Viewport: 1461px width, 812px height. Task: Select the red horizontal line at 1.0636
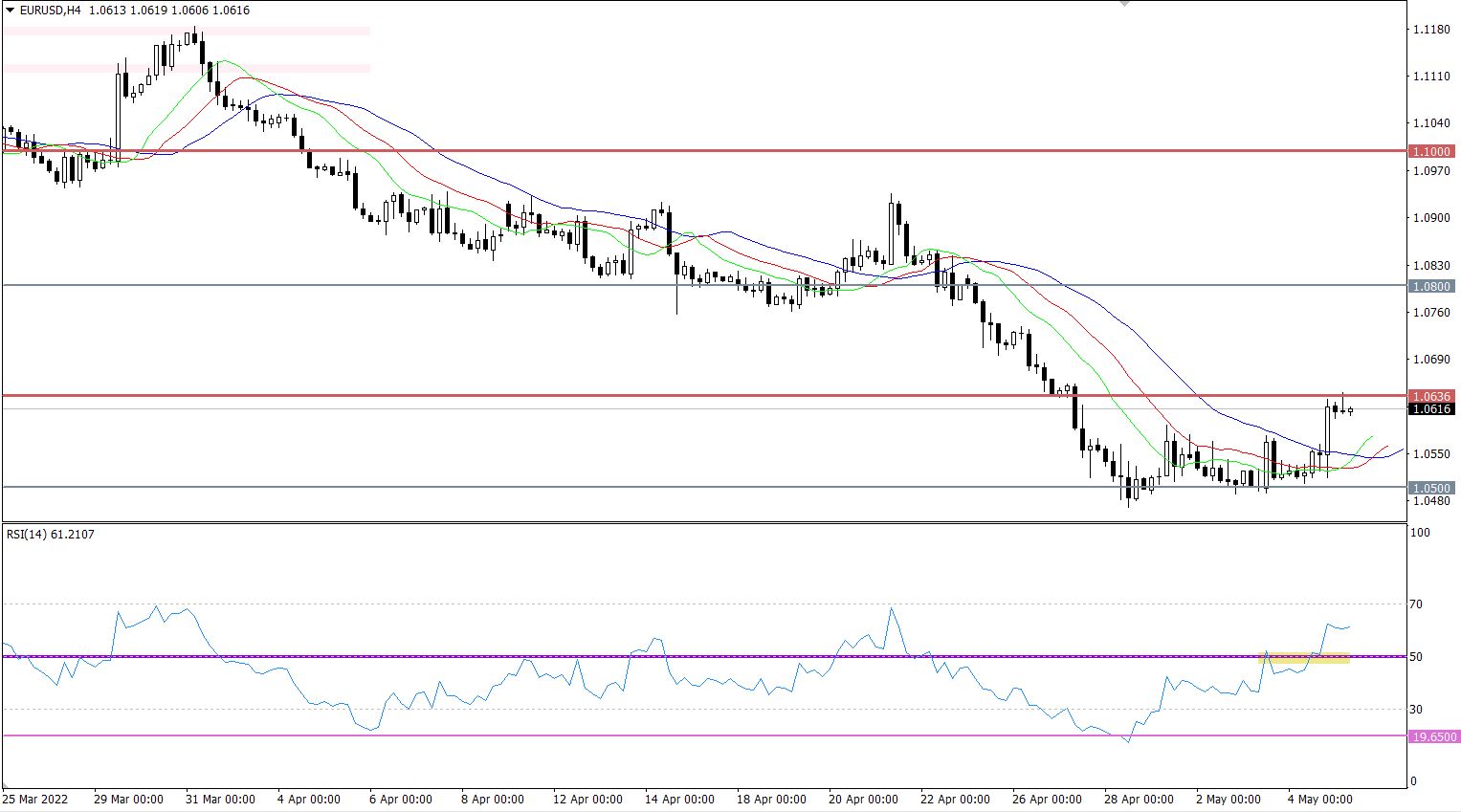(x=704, y=395)
